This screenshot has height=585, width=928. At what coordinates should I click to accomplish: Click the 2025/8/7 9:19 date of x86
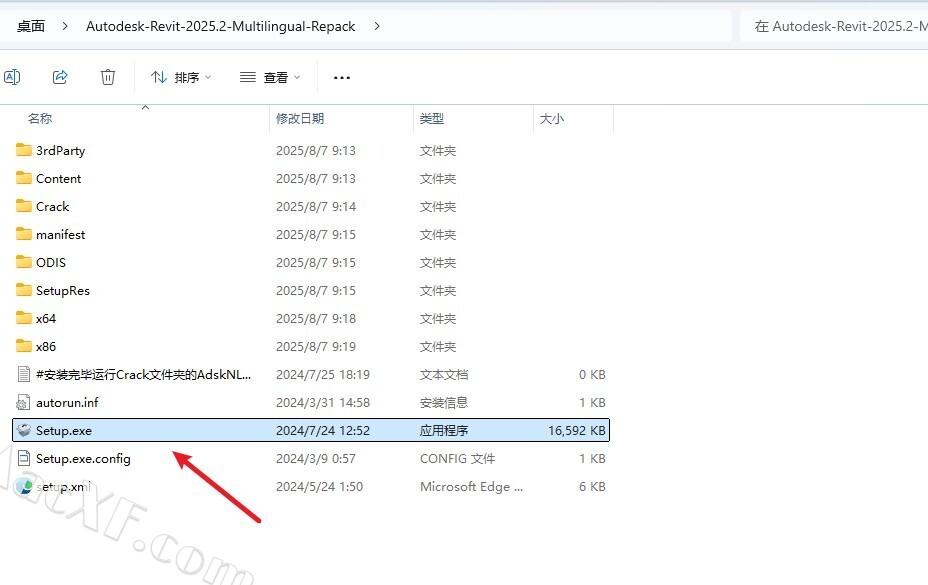coord(315,346)
